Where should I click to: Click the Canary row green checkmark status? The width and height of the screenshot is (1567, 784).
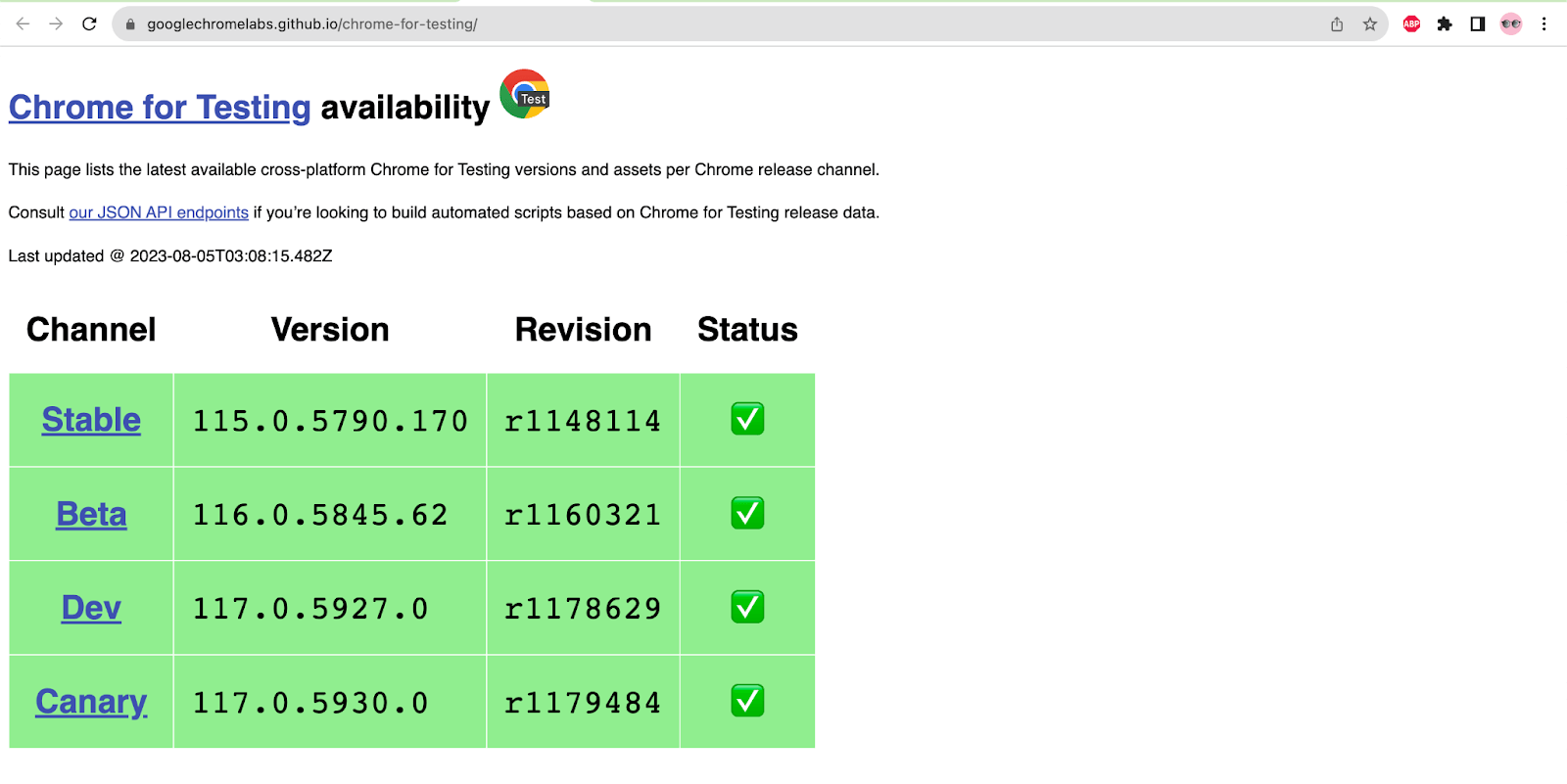747,701
